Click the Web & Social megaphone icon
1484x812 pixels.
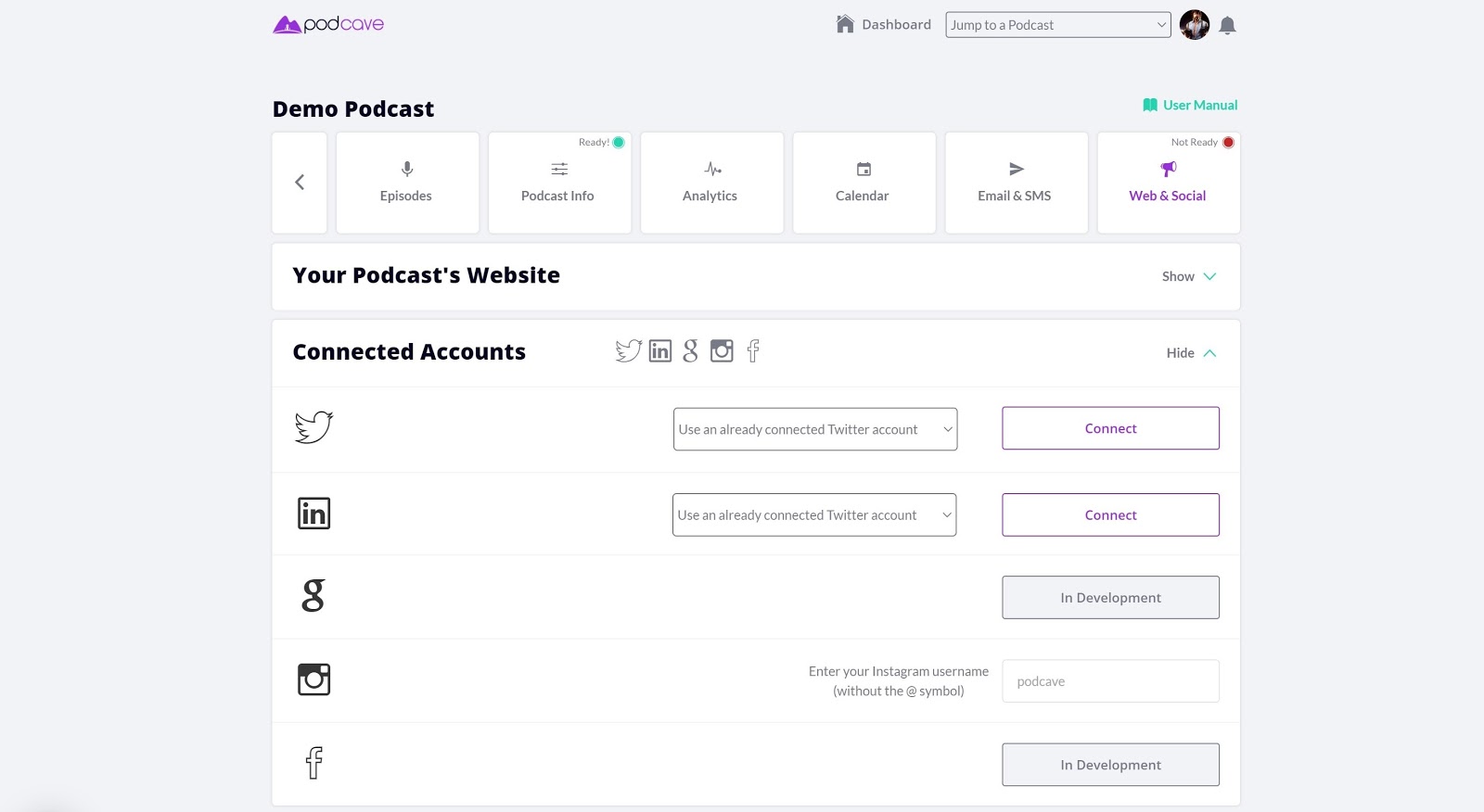pos(1169,169)
